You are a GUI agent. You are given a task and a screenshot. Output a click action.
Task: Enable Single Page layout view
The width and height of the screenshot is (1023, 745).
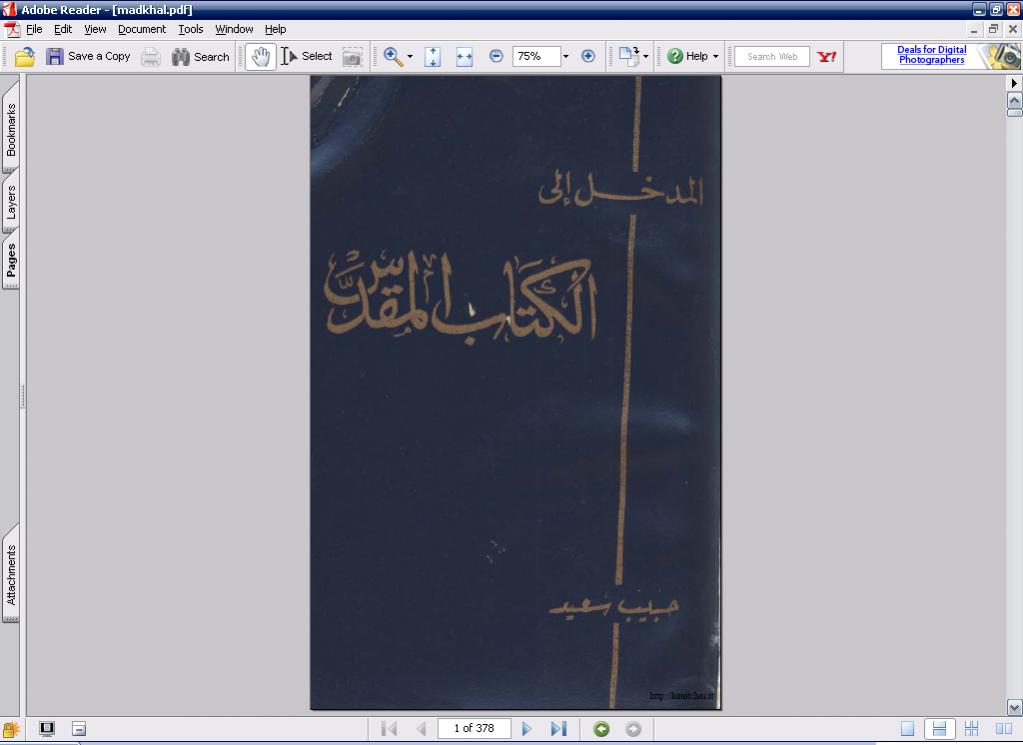(x=908, y=729)
